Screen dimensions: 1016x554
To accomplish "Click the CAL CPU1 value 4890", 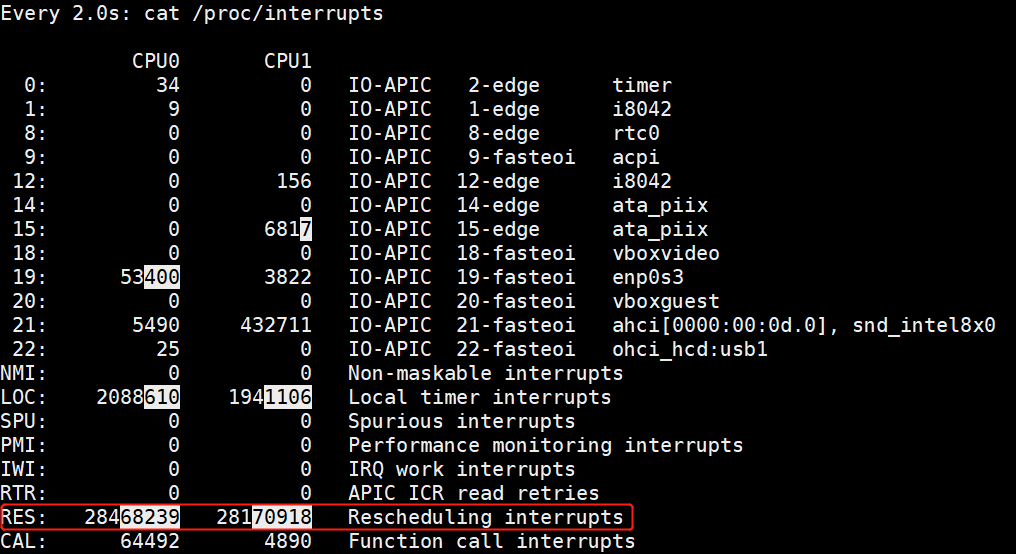I will click(x=288, y=541).
